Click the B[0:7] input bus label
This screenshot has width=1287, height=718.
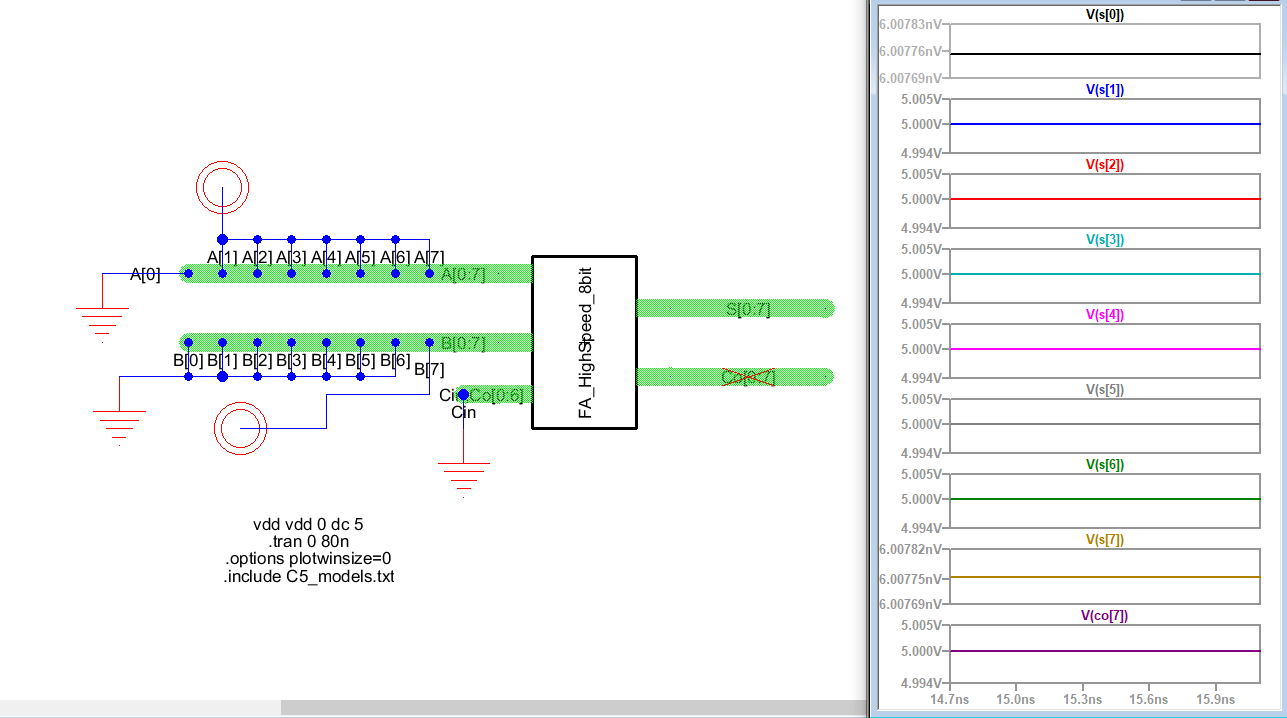coord(462,343)
